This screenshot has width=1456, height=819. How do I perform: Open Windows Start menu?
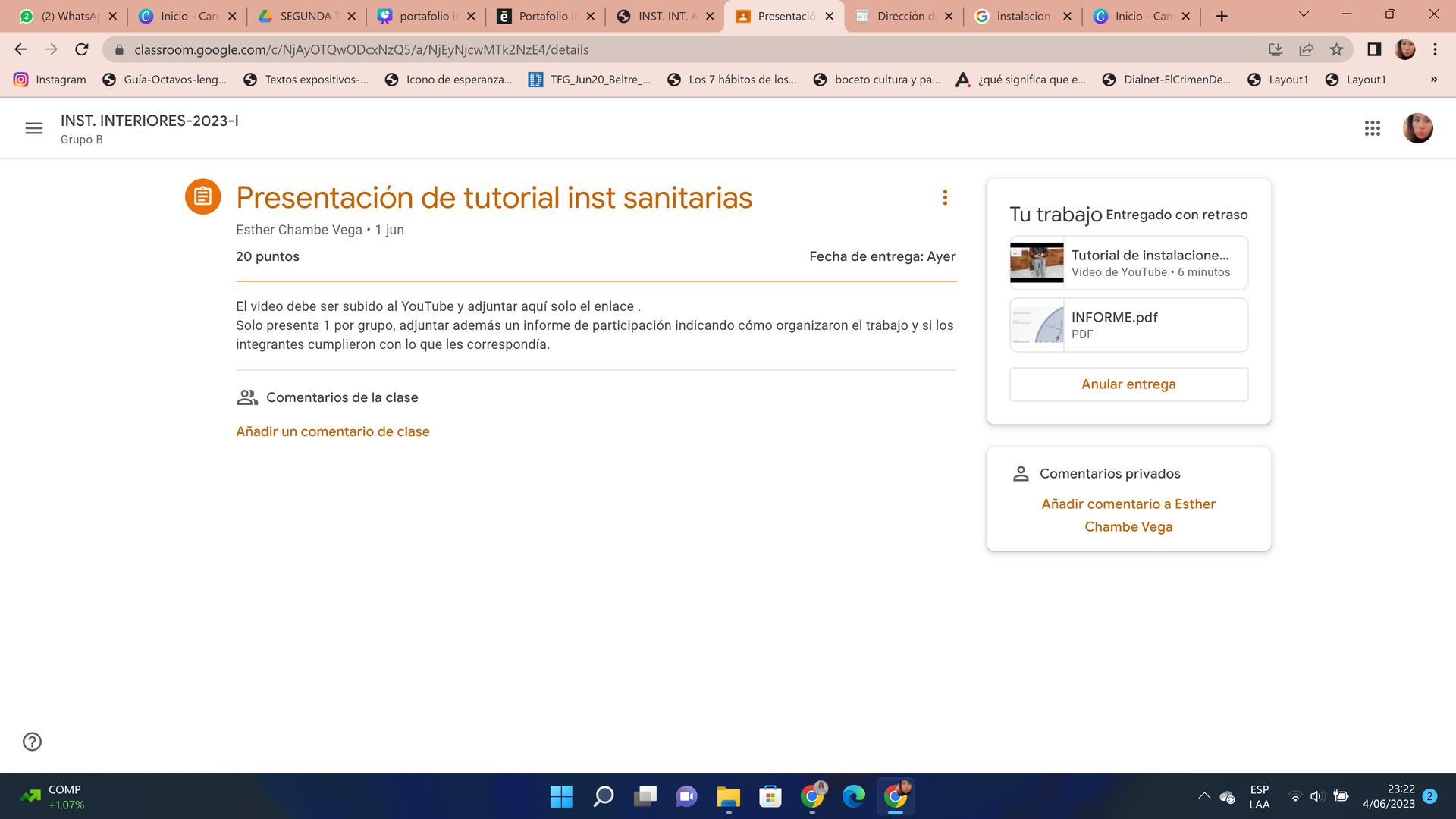click(x=561, y=796)
